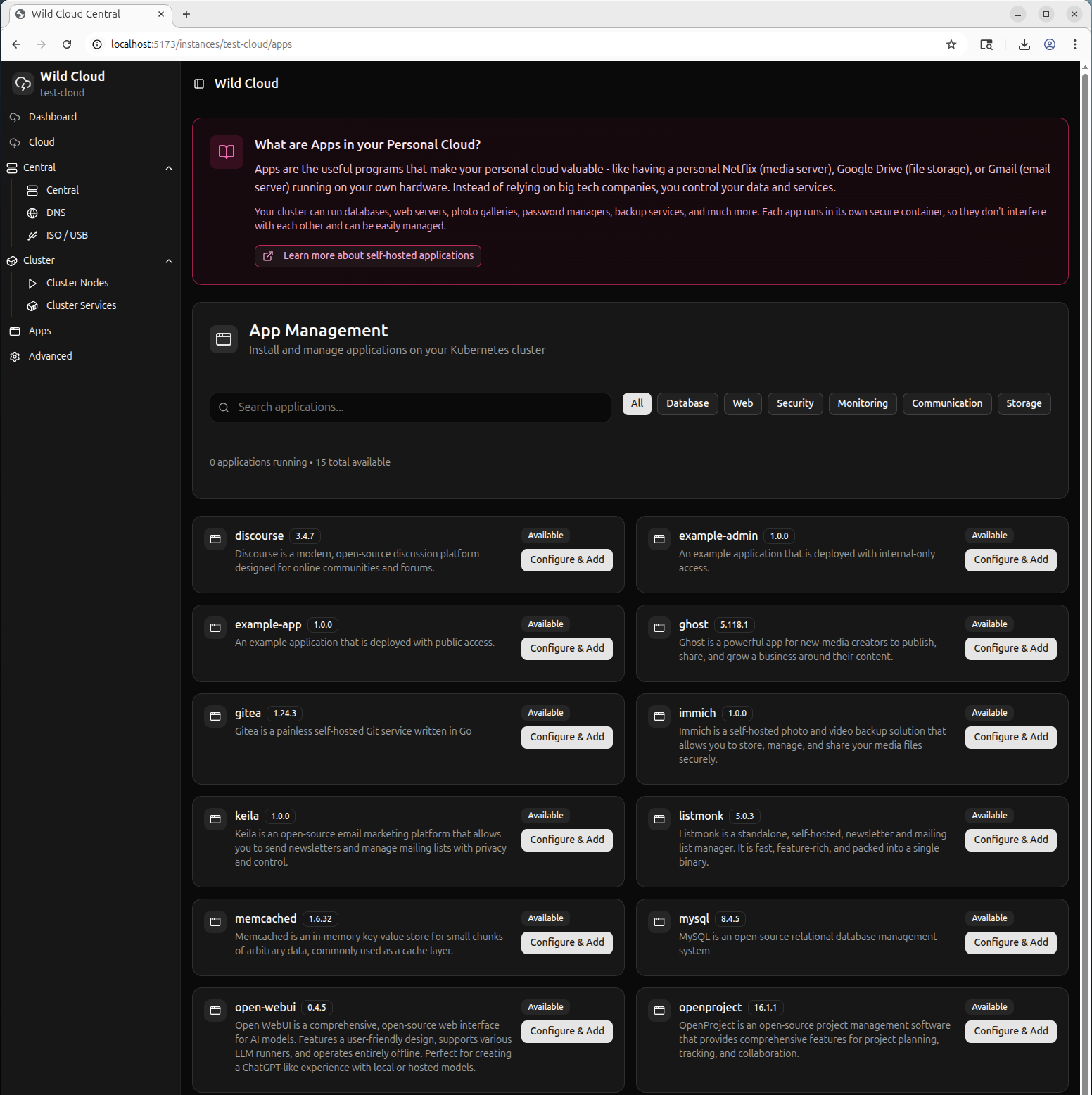Screen dimensions: 1092x1095
Task: Toggle the sidebar panel icon
Action: coord(199,84)
